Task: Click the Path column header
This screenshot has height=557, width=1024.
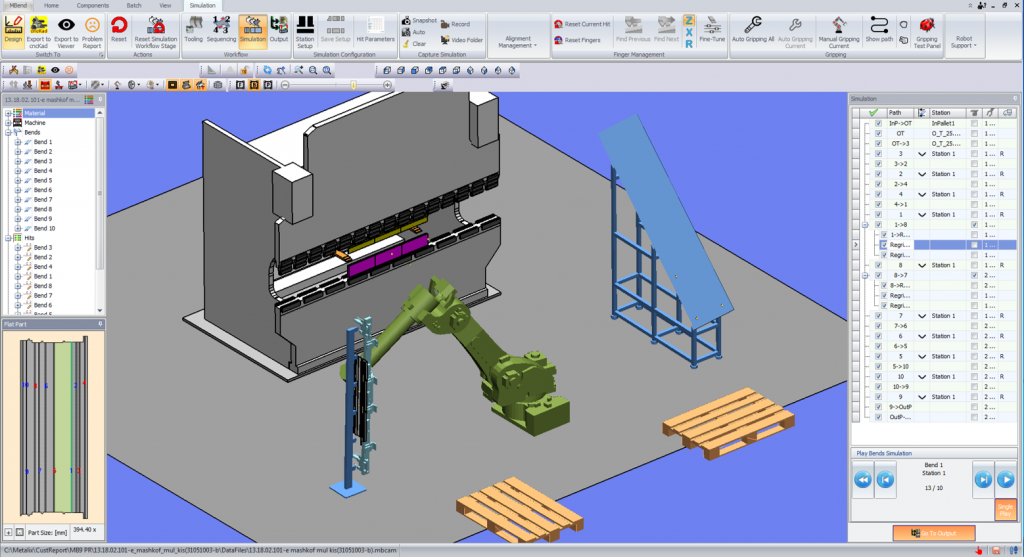Action: click(900, 113)
